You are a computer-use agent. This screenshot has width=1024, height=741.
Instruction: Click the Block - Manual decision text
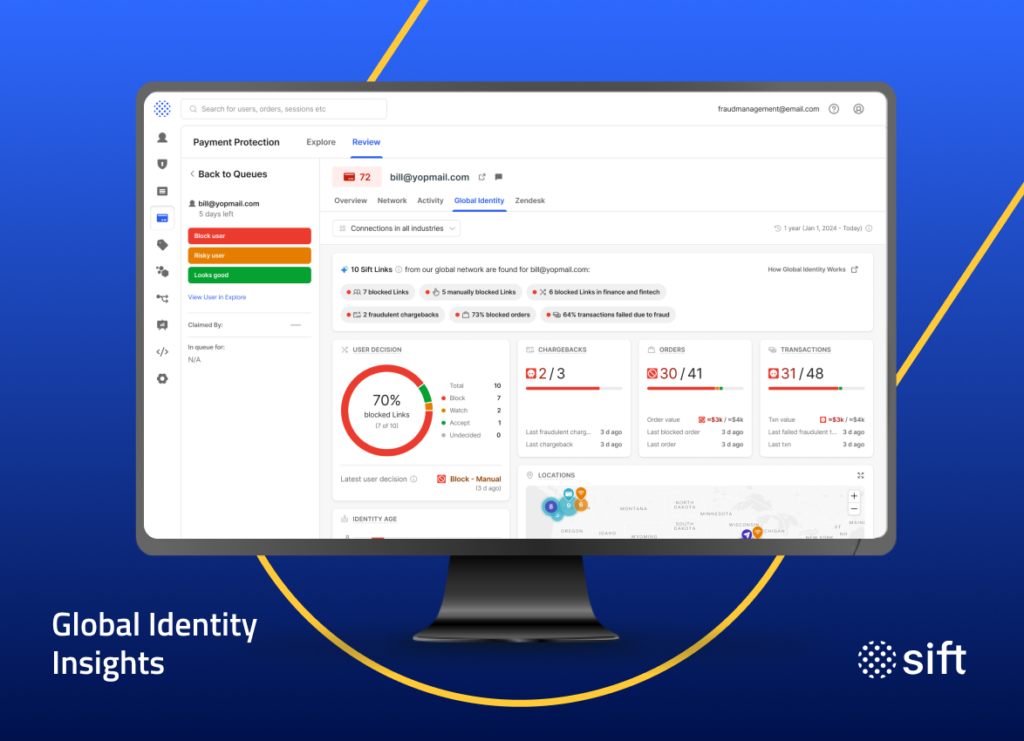pos(475,479)
